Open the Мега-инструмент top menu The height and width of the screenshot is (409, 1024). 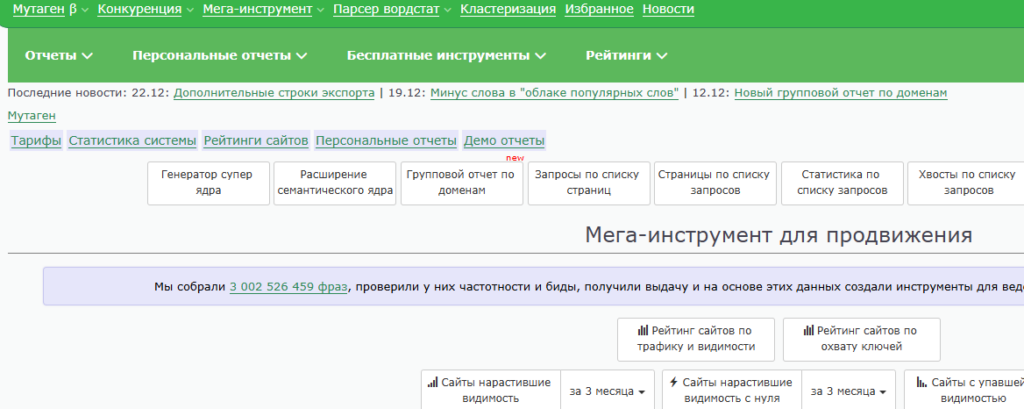click(257, 9)
